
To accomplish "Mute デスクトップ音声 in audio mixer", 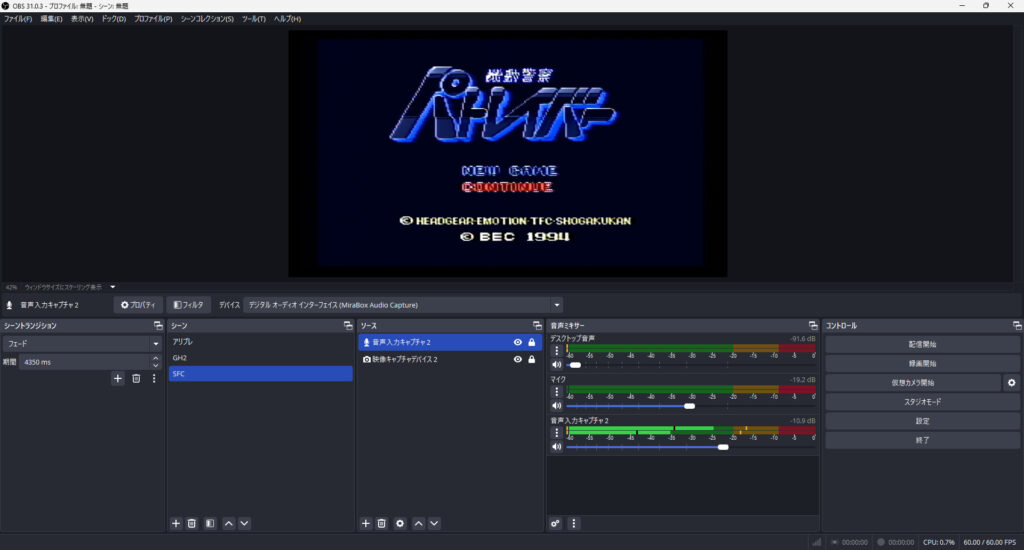I will pyautogui.click(x=556, y=365).
